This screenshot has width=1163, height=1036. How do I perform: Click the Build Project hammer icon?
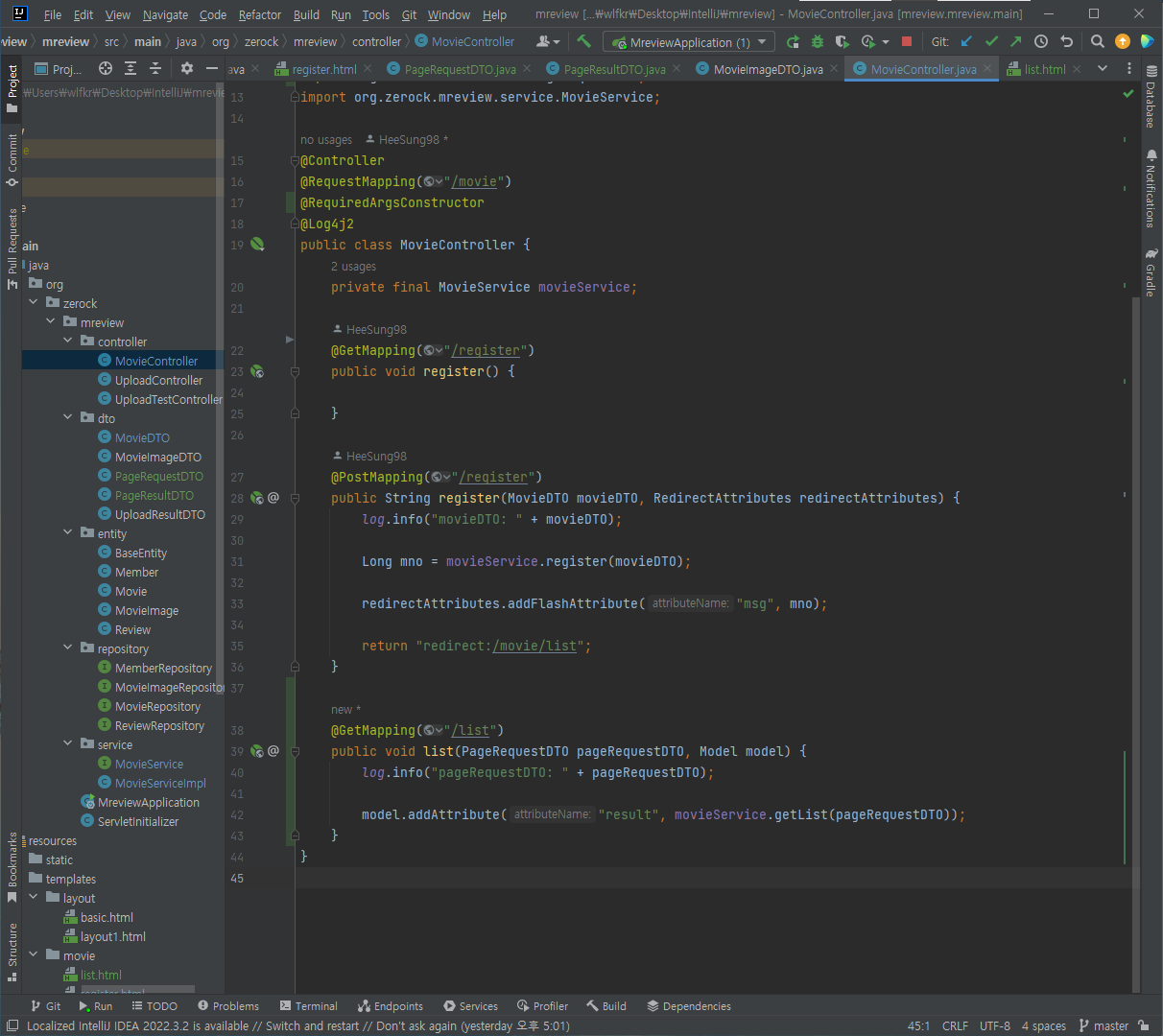click(x=583, y=41)
